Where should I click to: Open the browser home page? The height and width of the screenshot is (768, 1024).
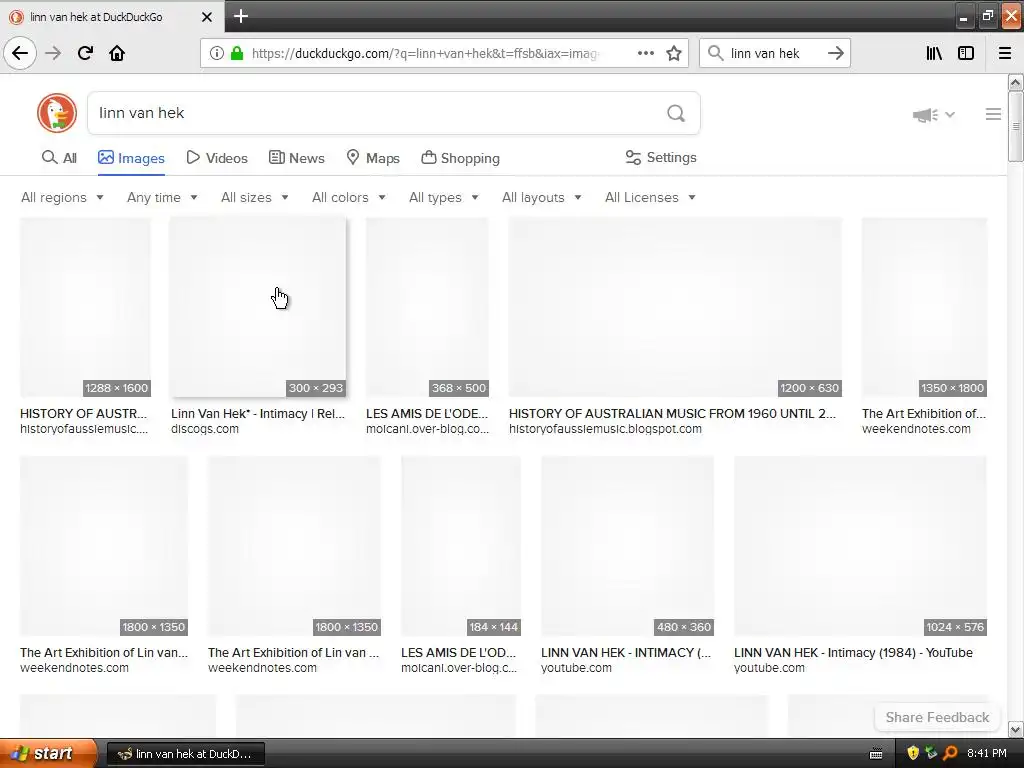pyautogui.click(x=117, y=53)
